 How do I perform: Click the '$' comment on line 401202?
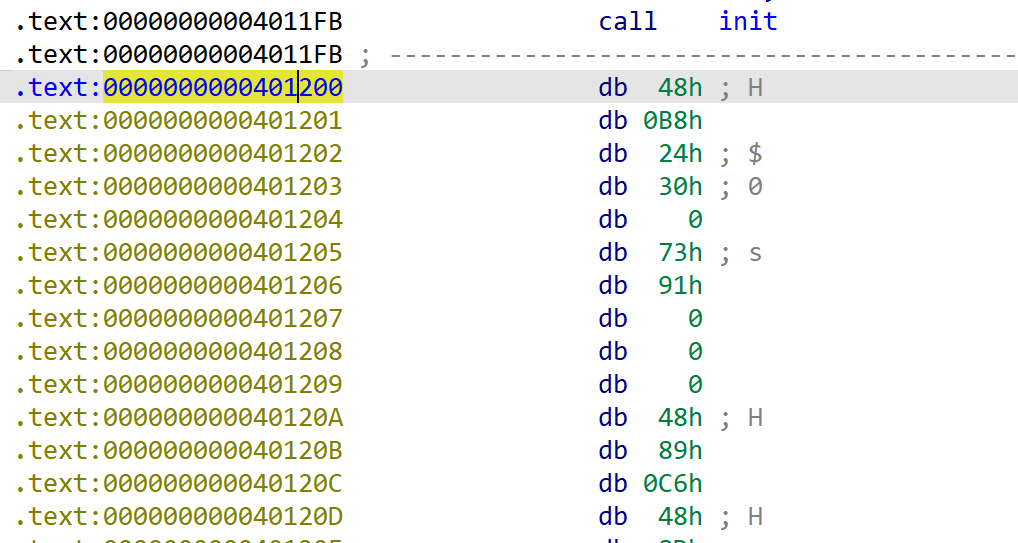(x=755, y=154)
